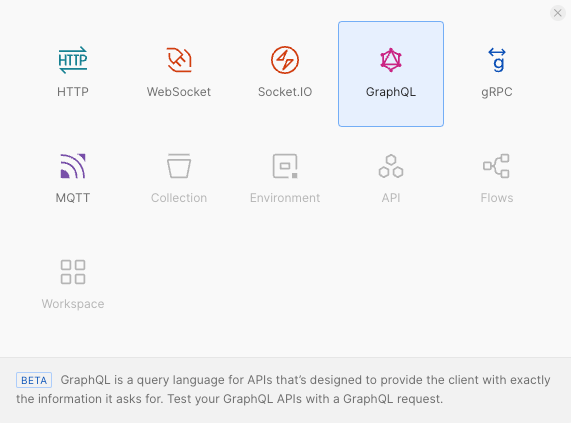Click the Workspace label text
The width and height of the screenshot is (571, 423).
coord(73,304)
